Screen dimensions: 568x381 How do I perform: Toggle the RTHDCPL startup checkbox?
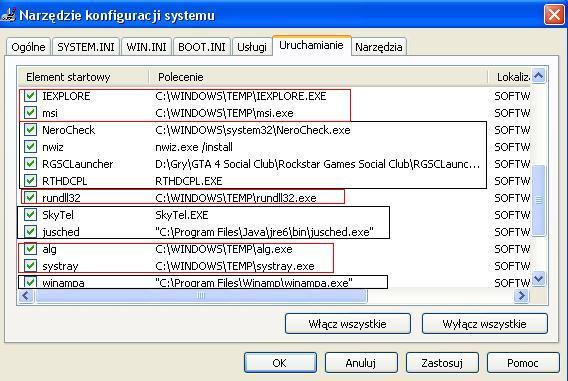click(x=30, y=181)
